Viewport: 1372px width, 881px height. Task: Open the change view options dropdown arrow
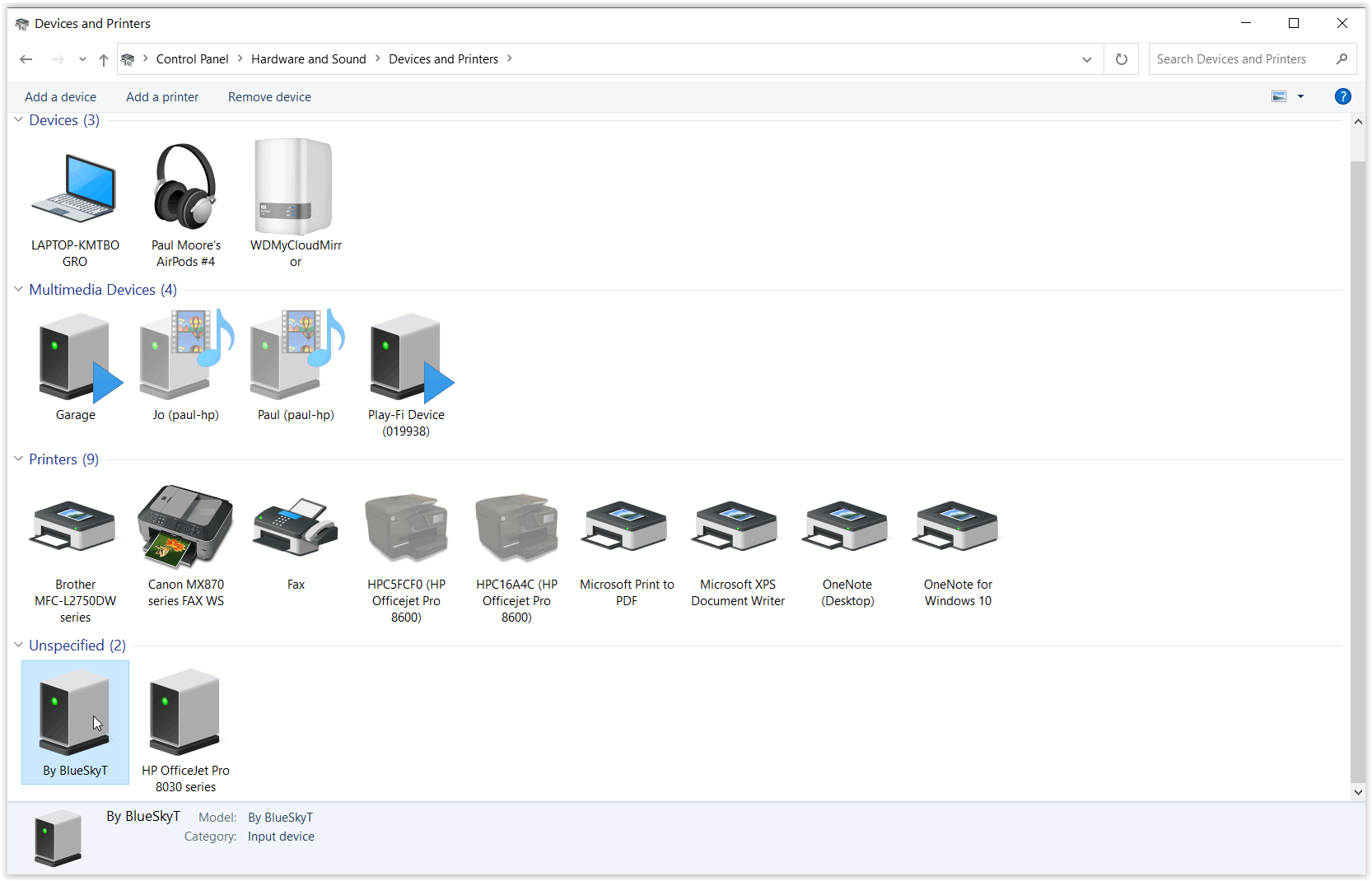coord(1301,97)
